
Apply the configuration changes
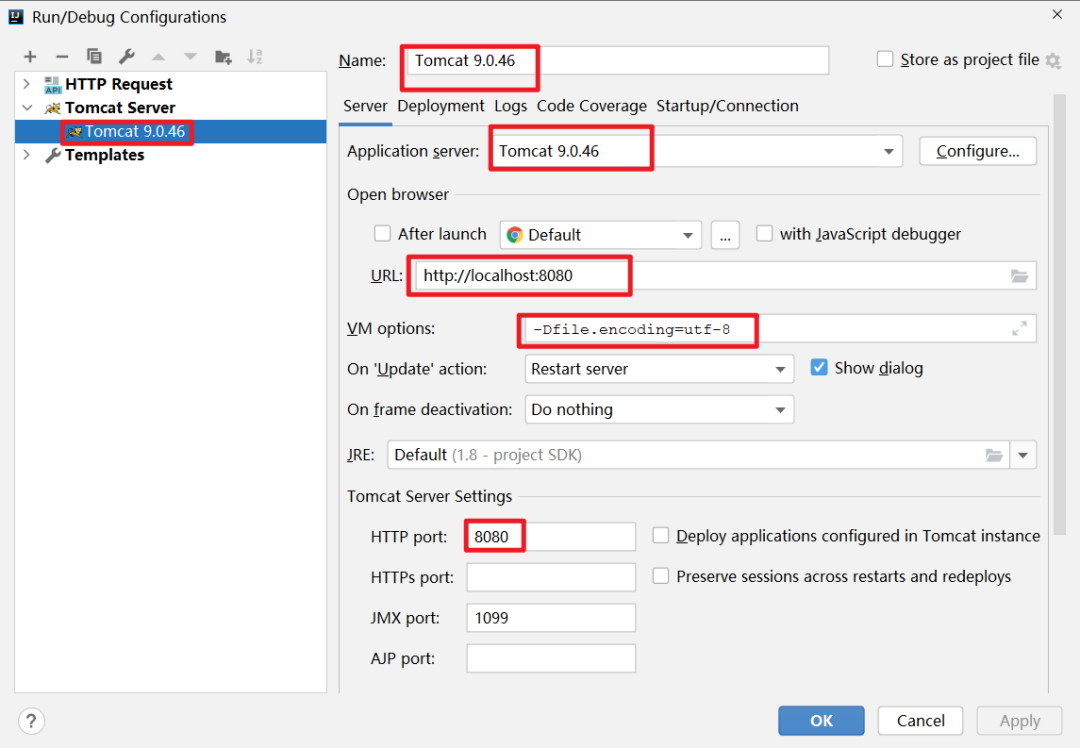[1019, 720]
